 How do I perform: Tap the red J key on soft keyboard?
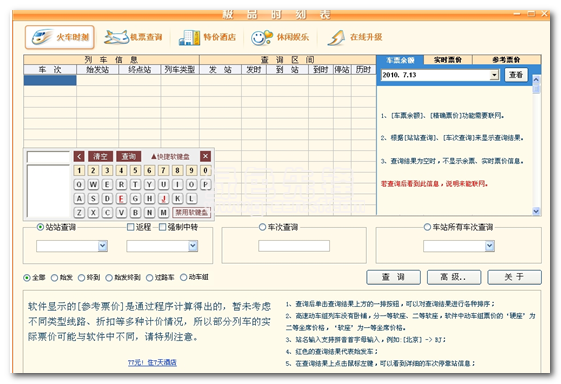pyautogui.click(x=164, y=198)
